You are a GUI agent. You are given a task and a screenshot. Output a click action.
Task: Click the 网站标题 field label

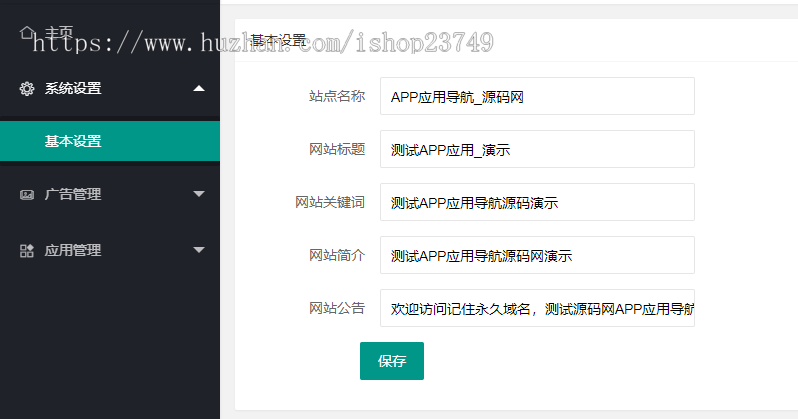tap(337, 149)
